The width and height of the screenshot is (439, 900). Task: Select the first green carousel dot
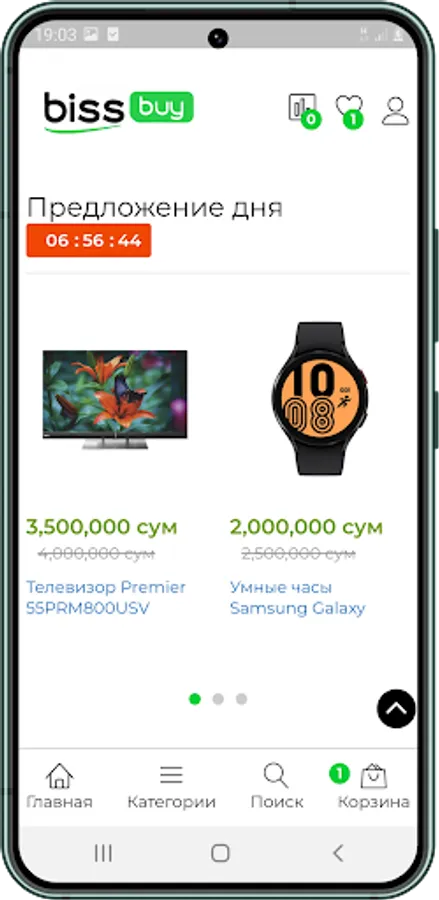pyautogui.click(x=195, y=699)
